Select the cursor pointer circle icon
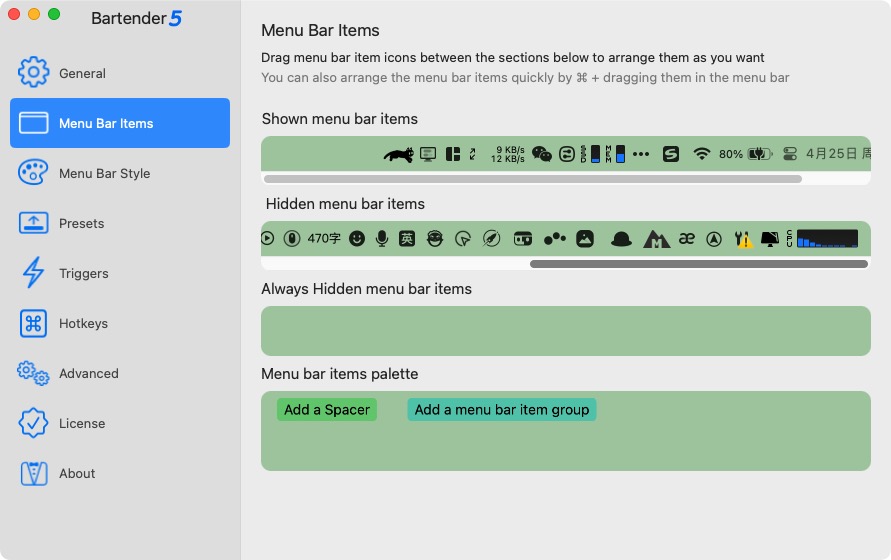This screenshot has height=560, width=891. tap(463, 239)
